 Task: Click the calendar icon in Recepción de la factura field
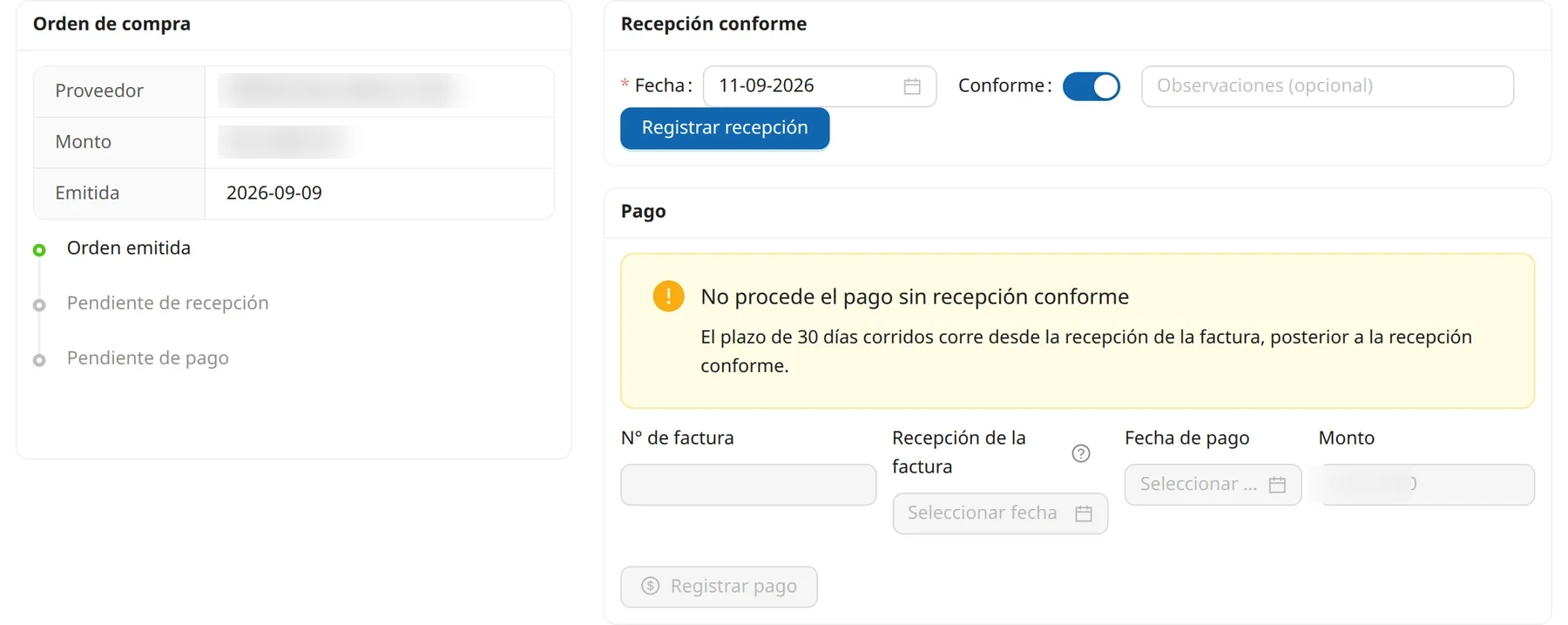click(x=1084, y=513)
